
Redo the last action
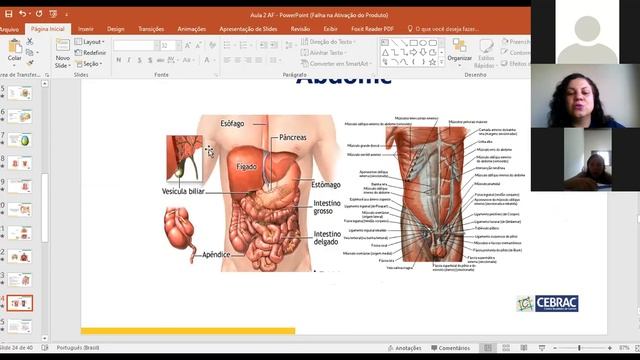pyautogui.click(x=39, y=14)
